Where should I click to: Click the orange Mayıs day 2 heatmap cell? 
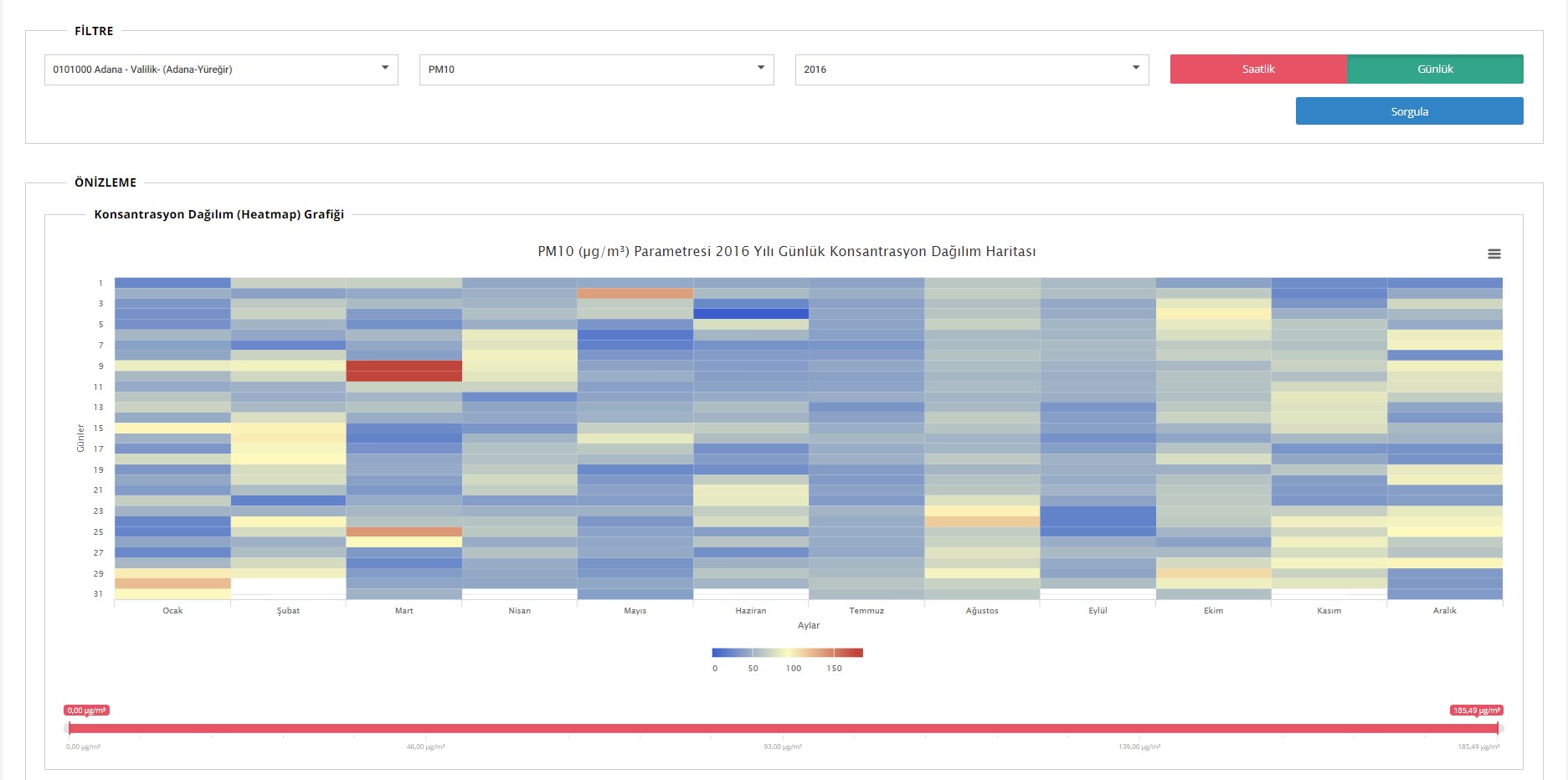(635, 294)
